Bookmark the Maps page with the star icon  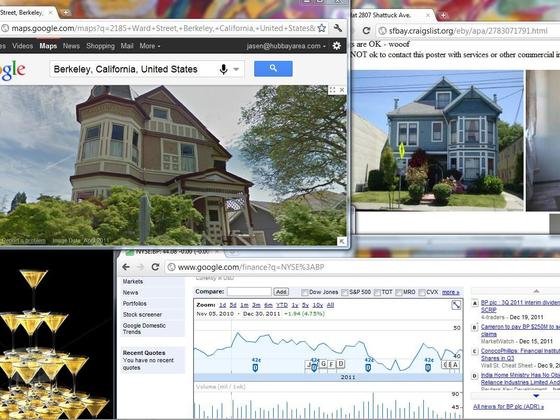point(321,28)
